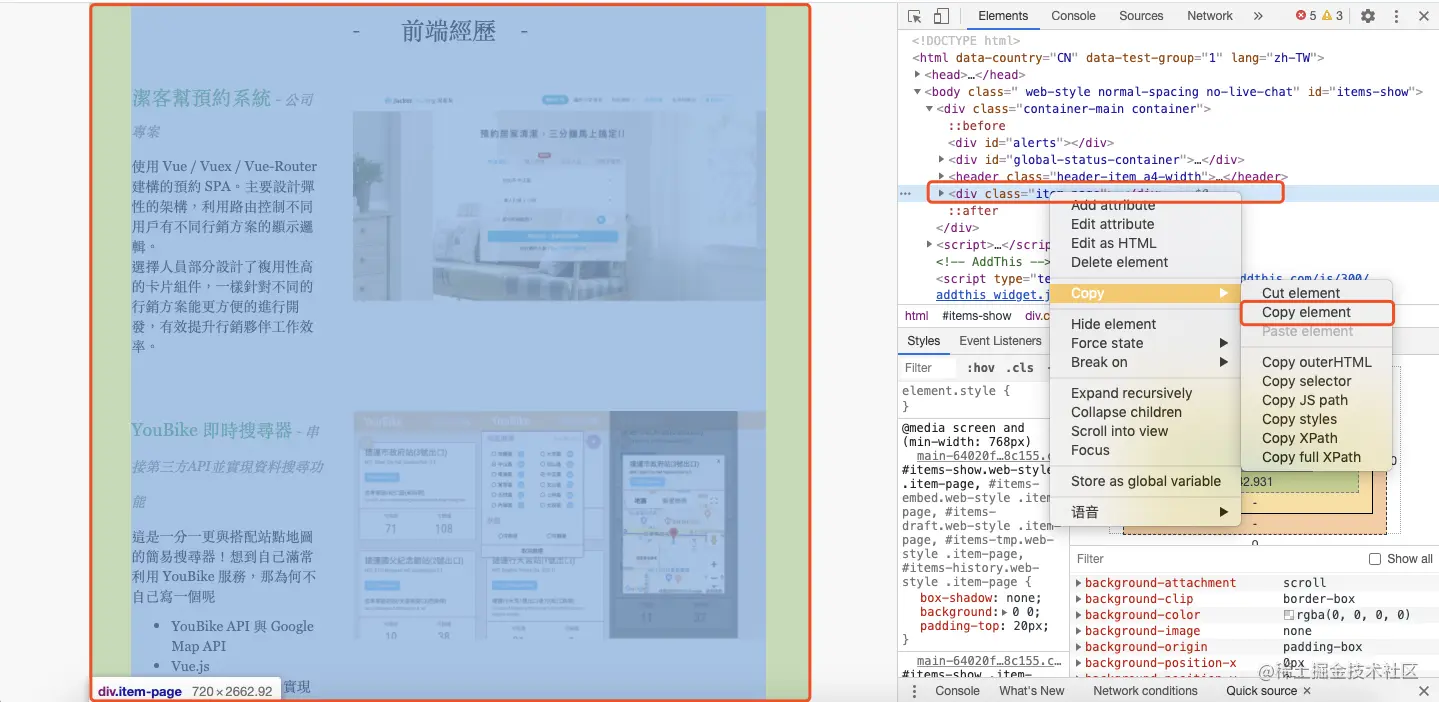
Task: Enable the Show all checkbox
Action: pos(1375,559)
